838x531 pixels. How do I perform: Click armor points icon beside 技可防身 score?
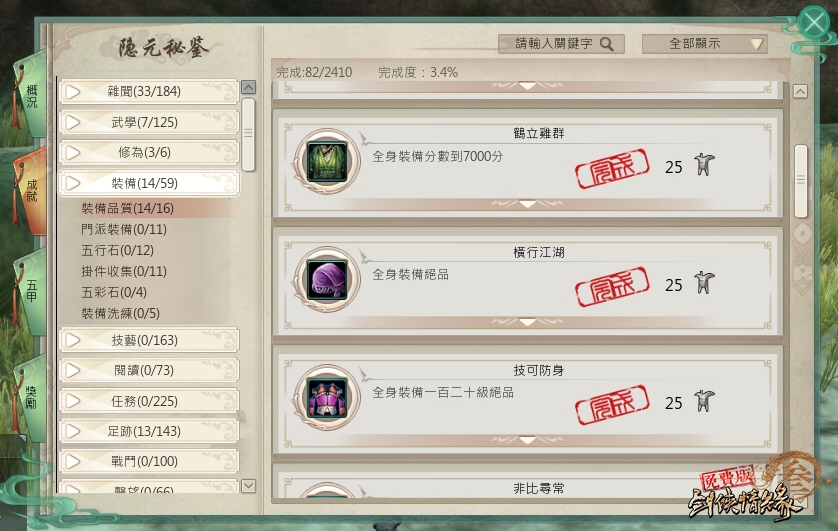[x=704, y=401]
